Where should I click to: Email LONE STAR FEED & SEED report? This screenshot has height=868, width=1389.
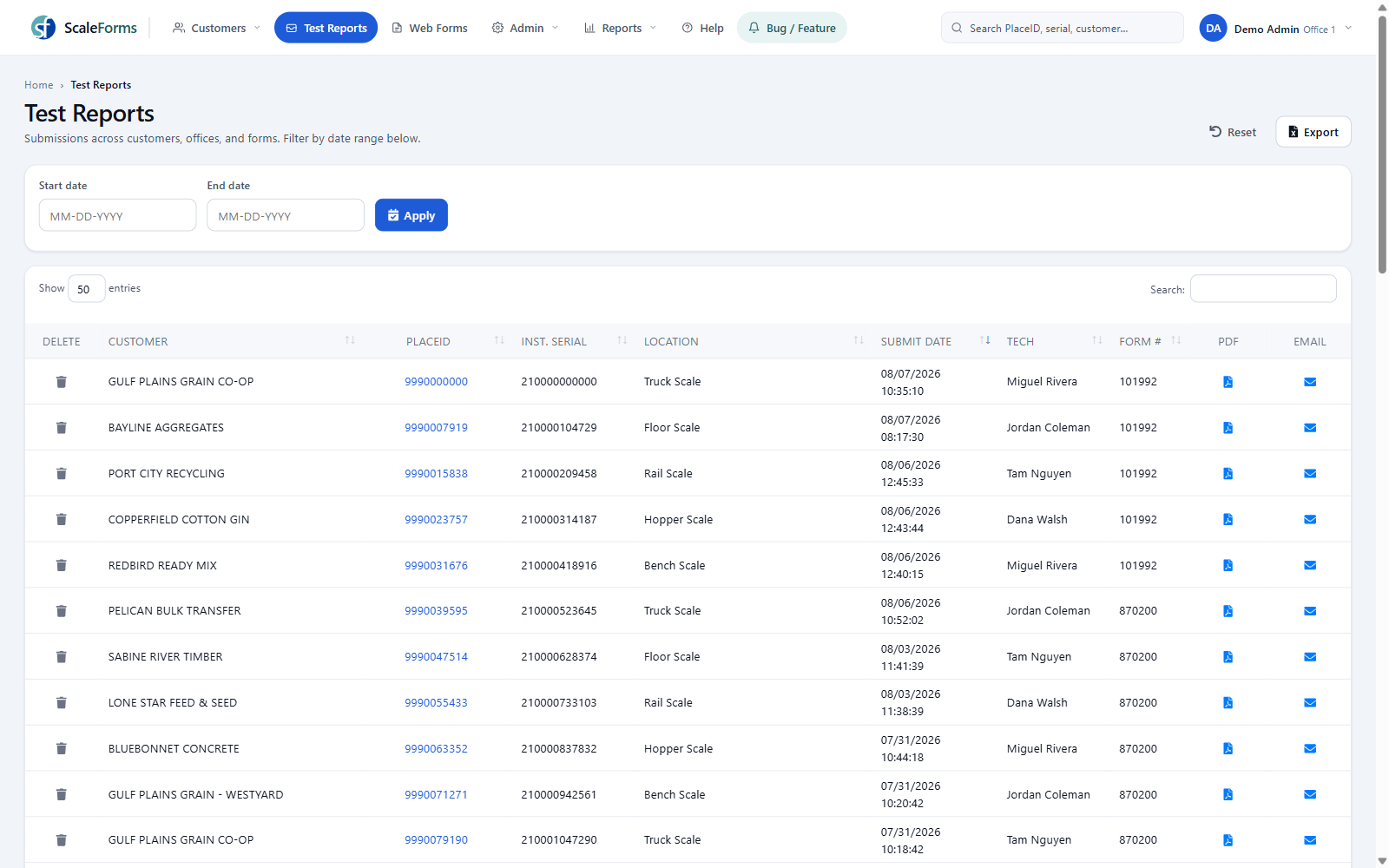pyautogui.click(x=1310, y=703)
